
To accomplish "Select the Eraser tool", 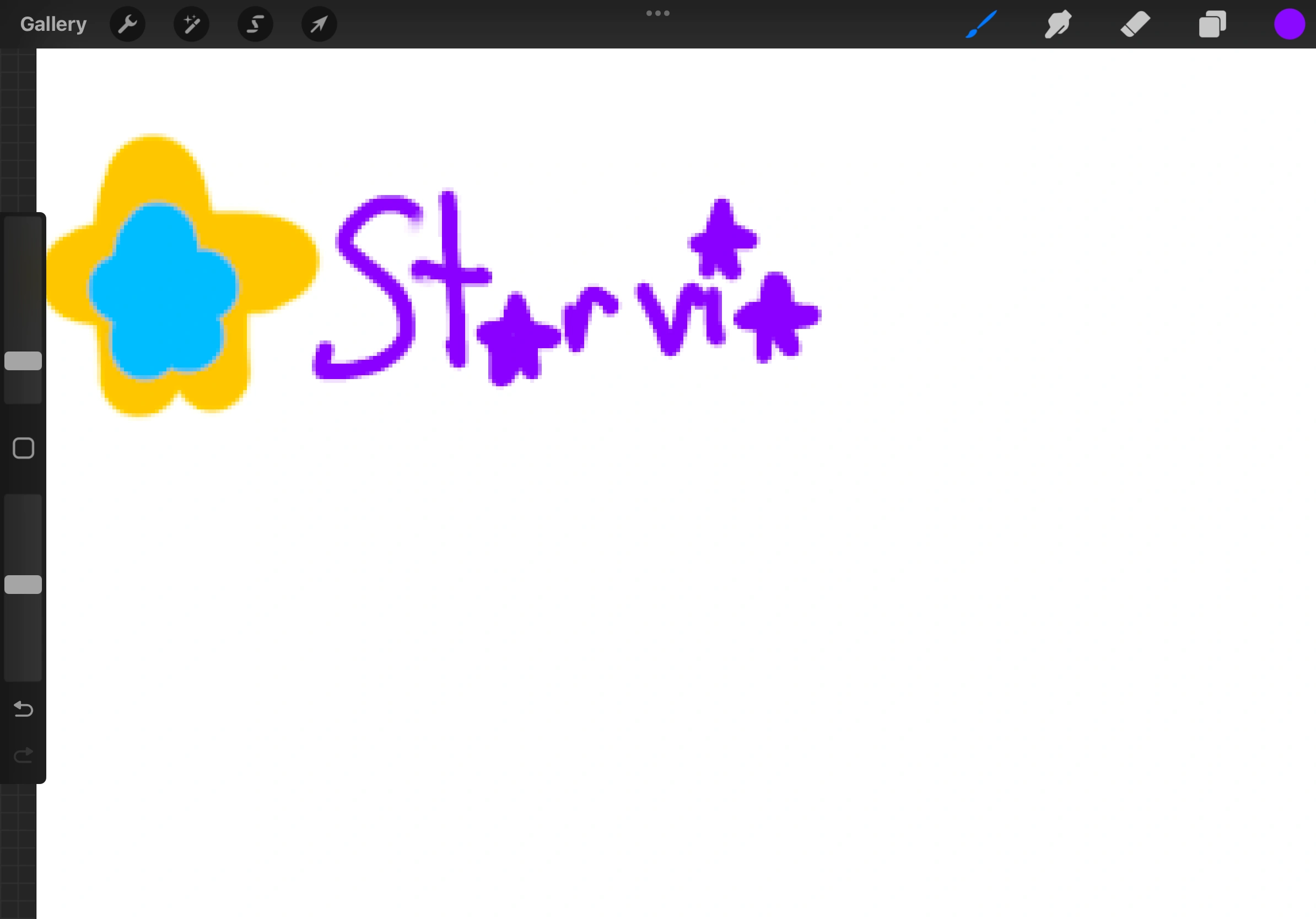I will pyautogui.click(x=1135, y=24).
